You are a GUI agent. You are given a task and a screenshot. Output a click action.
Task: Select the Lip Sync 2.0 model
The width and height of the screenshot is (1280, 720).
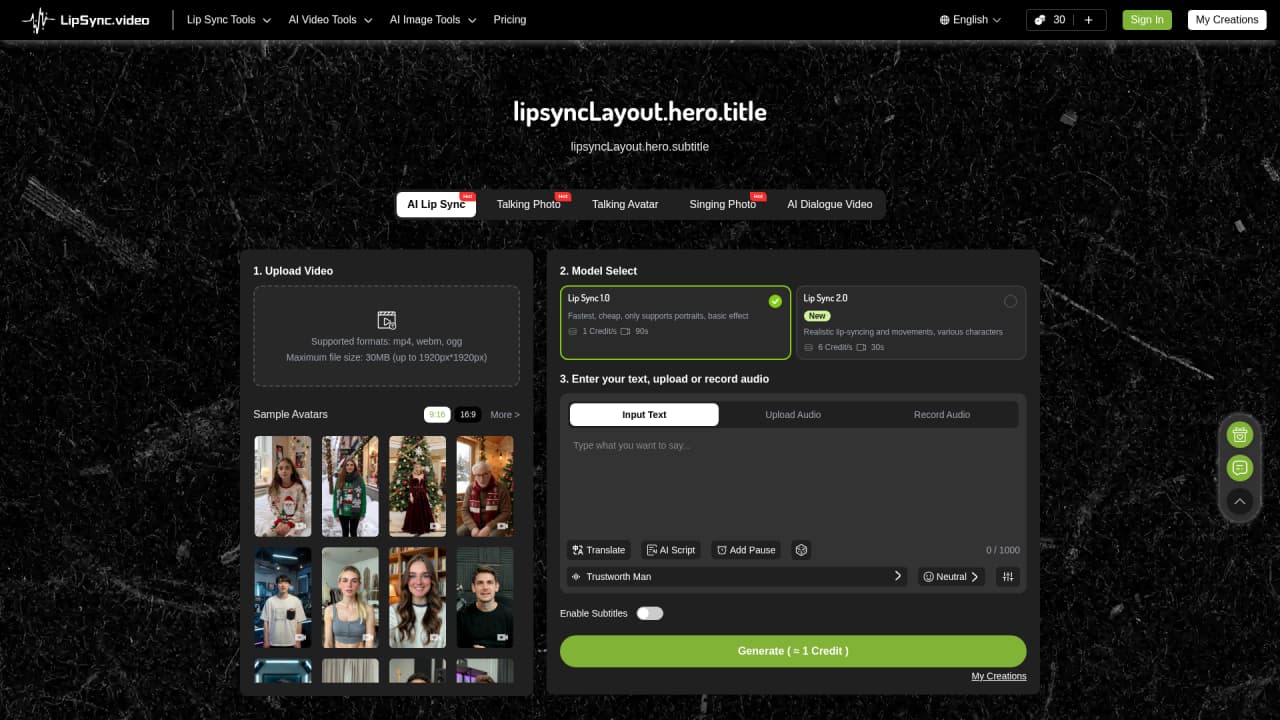tap(911, 322)
